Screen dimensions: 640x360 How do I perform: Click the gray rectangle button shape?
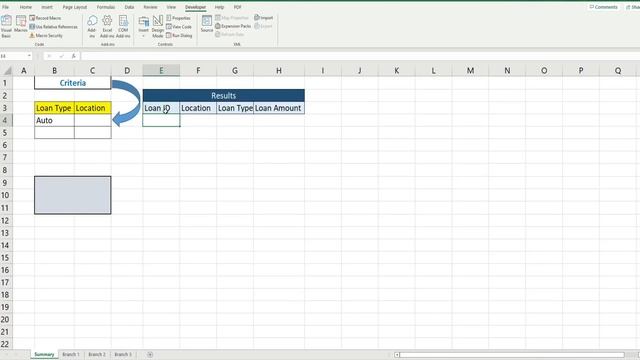click(73, 195)
